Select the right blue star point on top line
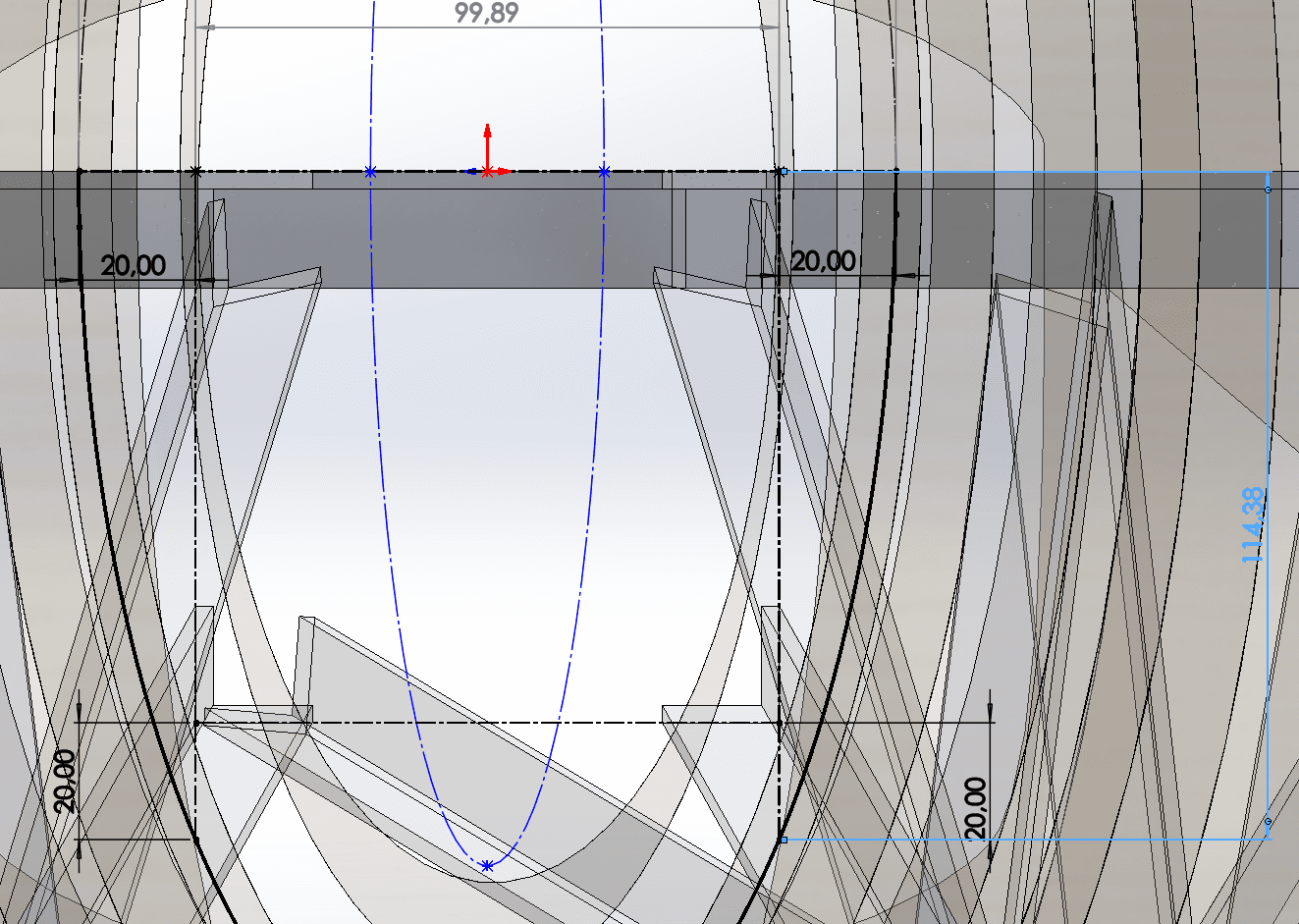Viewport: 1299px width, 924px height. tap(604, 172)
